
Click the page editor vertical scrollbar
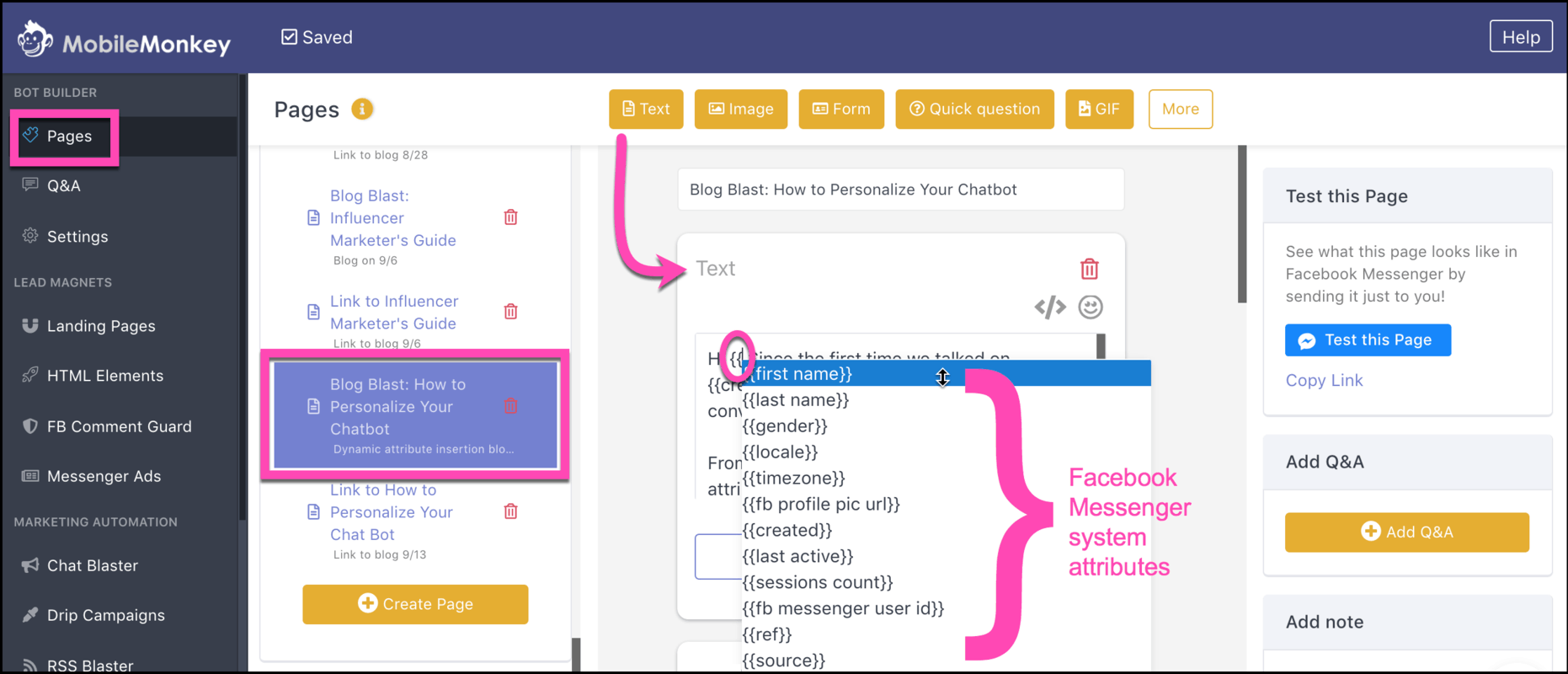pyautogui.click(x=1242, y=224)
